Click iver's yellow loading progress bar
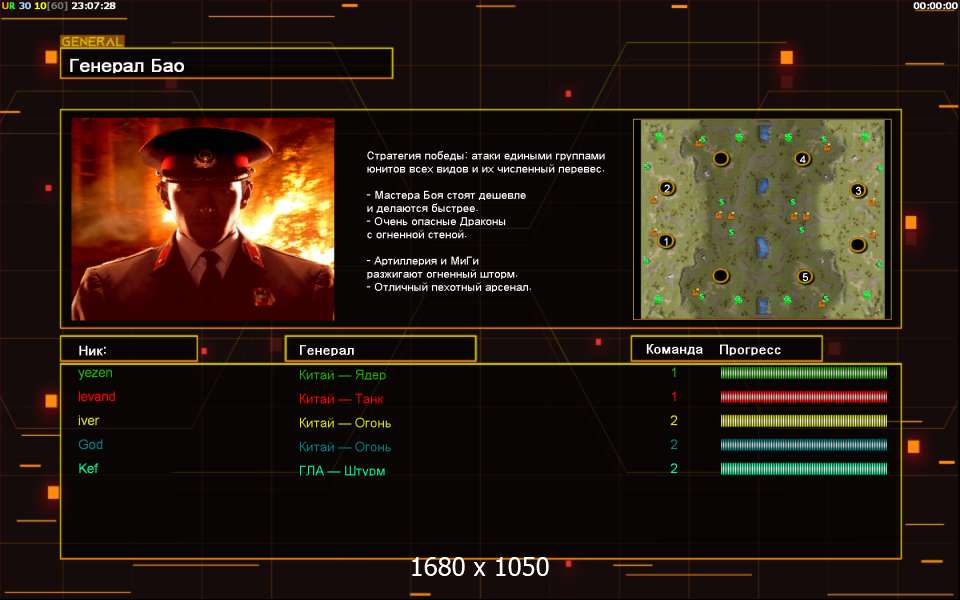This screenshot has width=960, height=600. (x=804, y=421)
